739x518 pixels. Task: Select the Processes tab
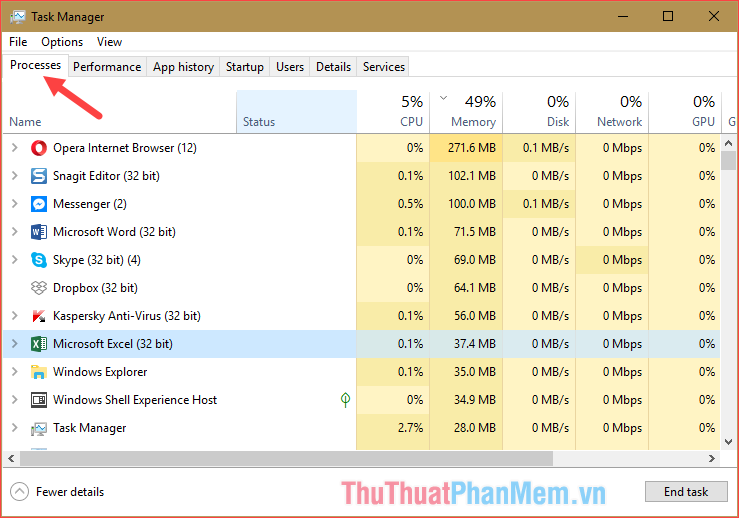[35, 65]
